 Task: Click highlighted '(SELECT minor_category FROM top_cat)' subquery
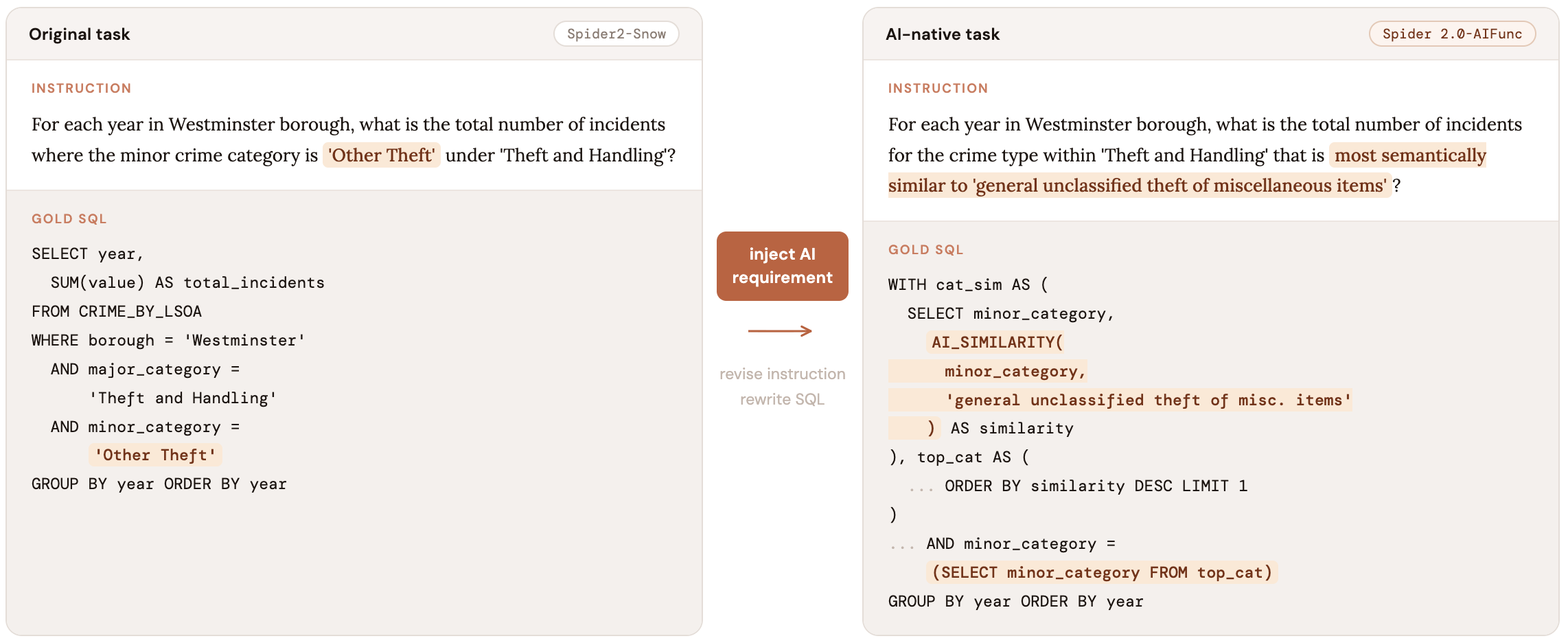point(1102,572)
